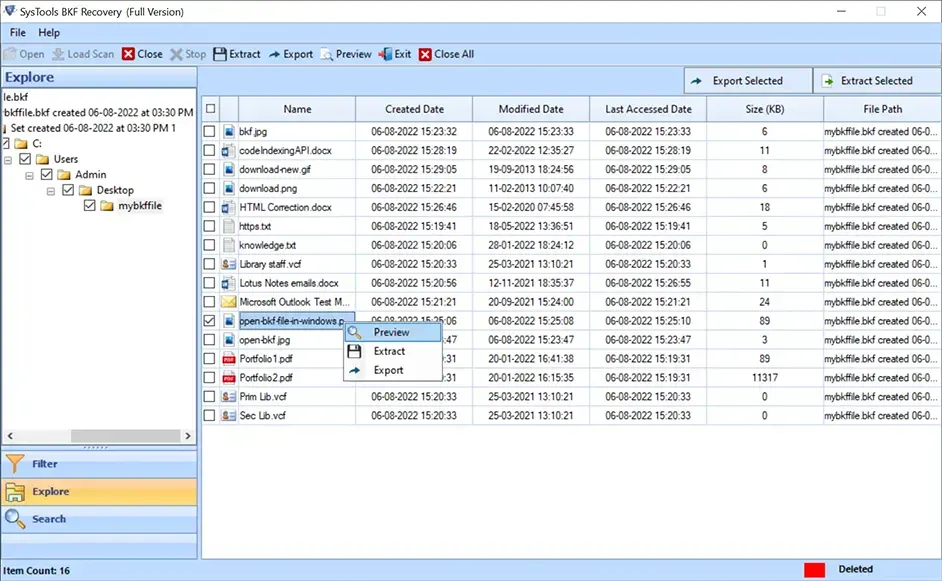Screen dimensions: 942x581
Task: Click the Preview magnifier toolbar icon
Action: (x=326, y=54)
